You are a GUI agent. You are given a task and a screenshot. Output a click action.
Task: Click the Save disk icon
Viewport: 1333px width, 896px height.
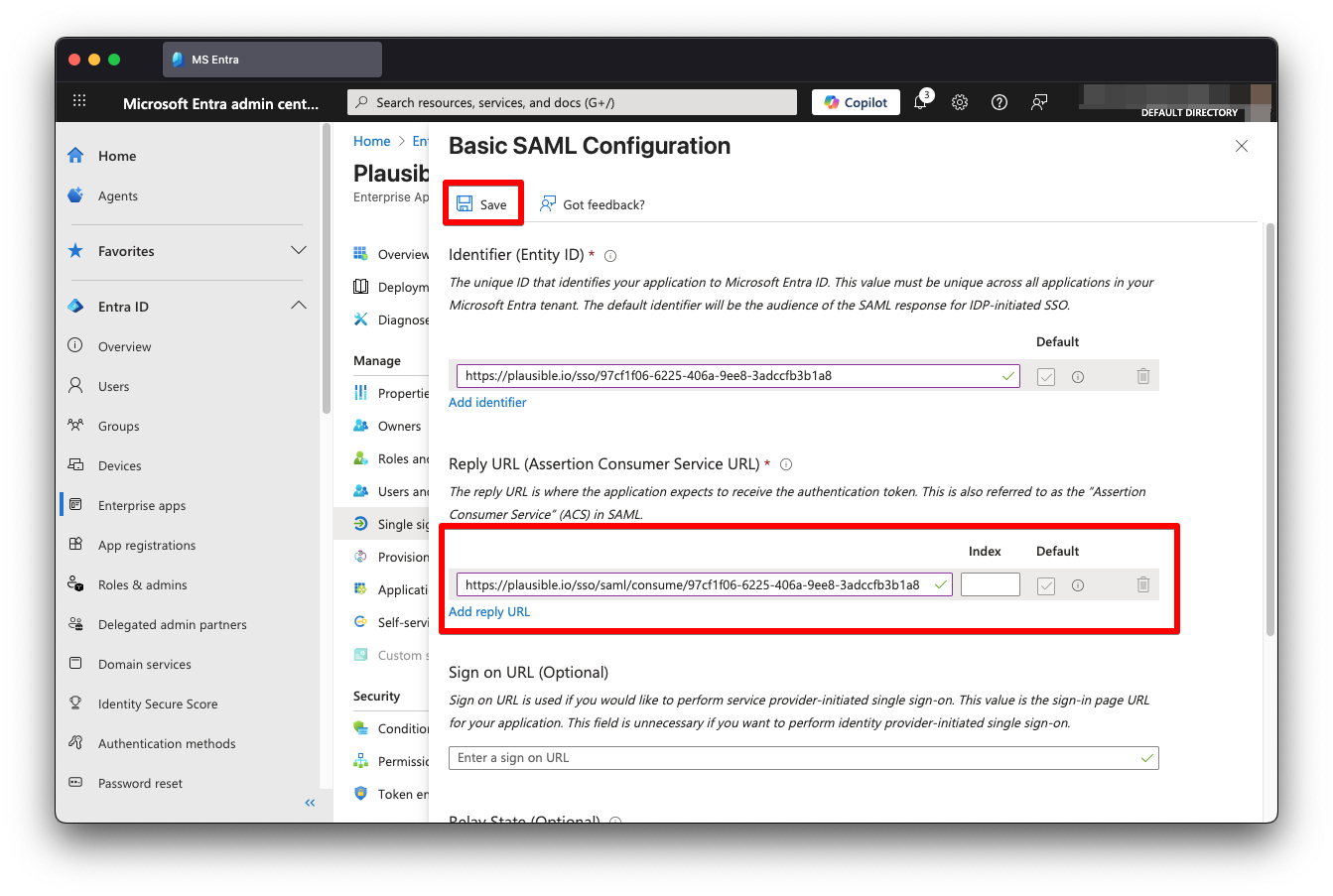coord(465,204)
